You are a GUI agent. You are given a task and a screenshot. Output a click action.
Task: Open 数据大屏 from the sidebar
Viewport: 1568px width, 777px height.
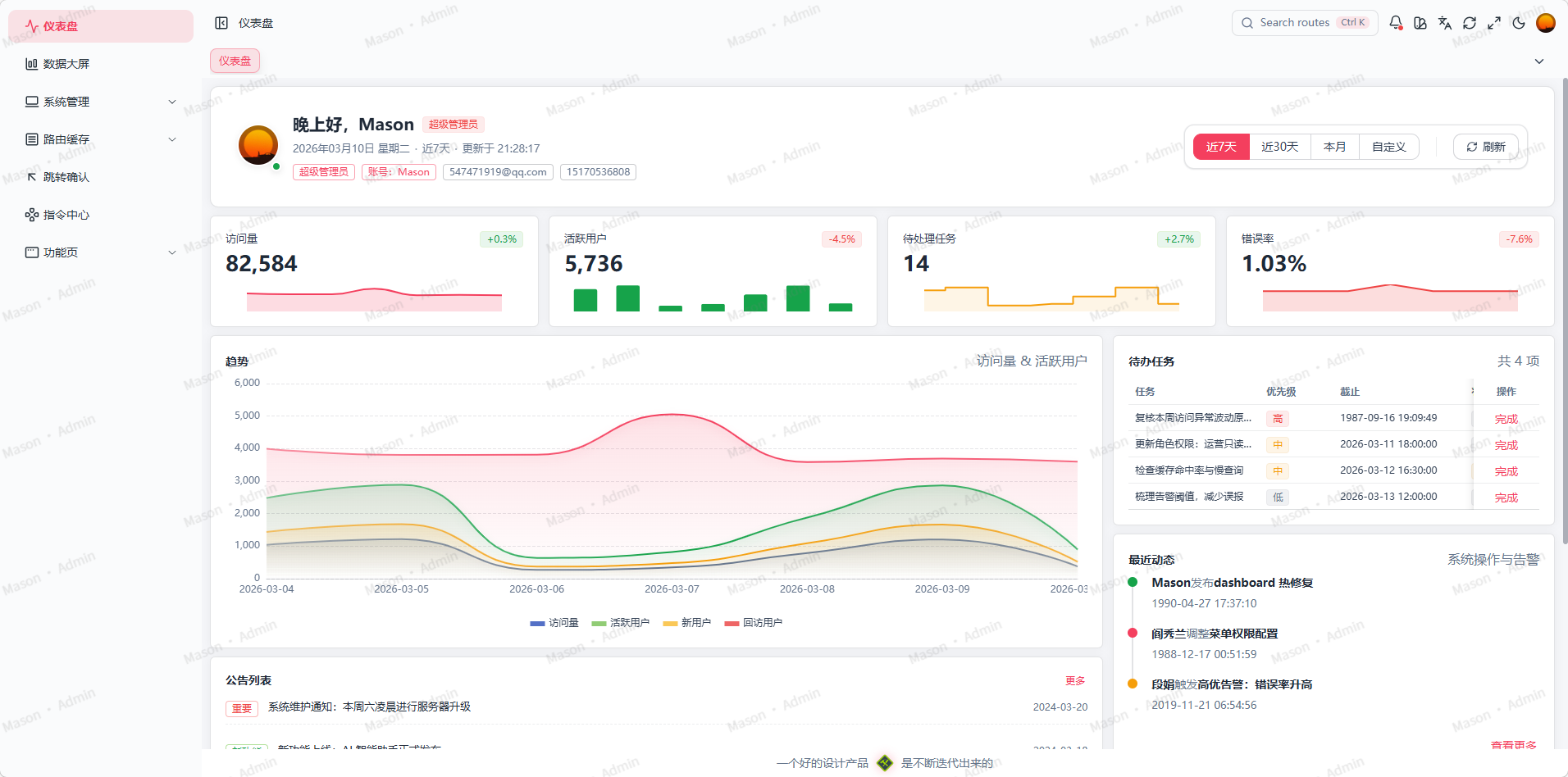pyautogui.click(x=66, y=64)
